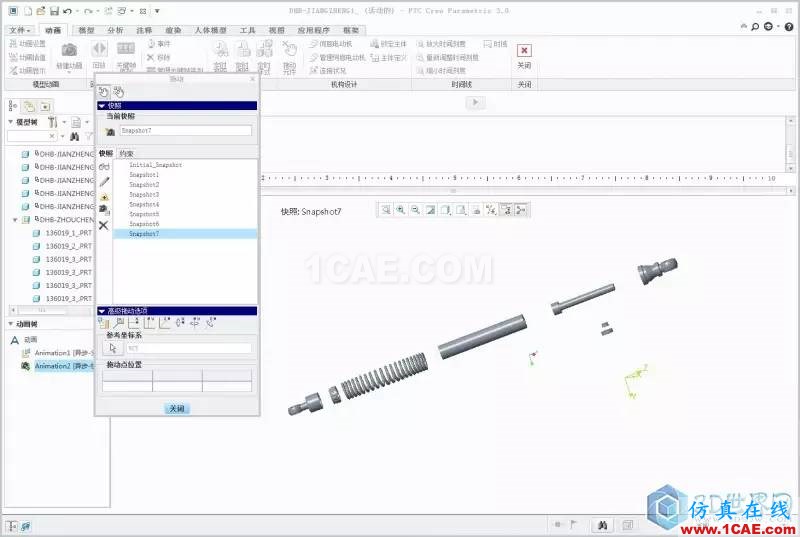Viewport: 800px width, 537px height.
Task: Click the model tree search filter field
Action: 31,136
